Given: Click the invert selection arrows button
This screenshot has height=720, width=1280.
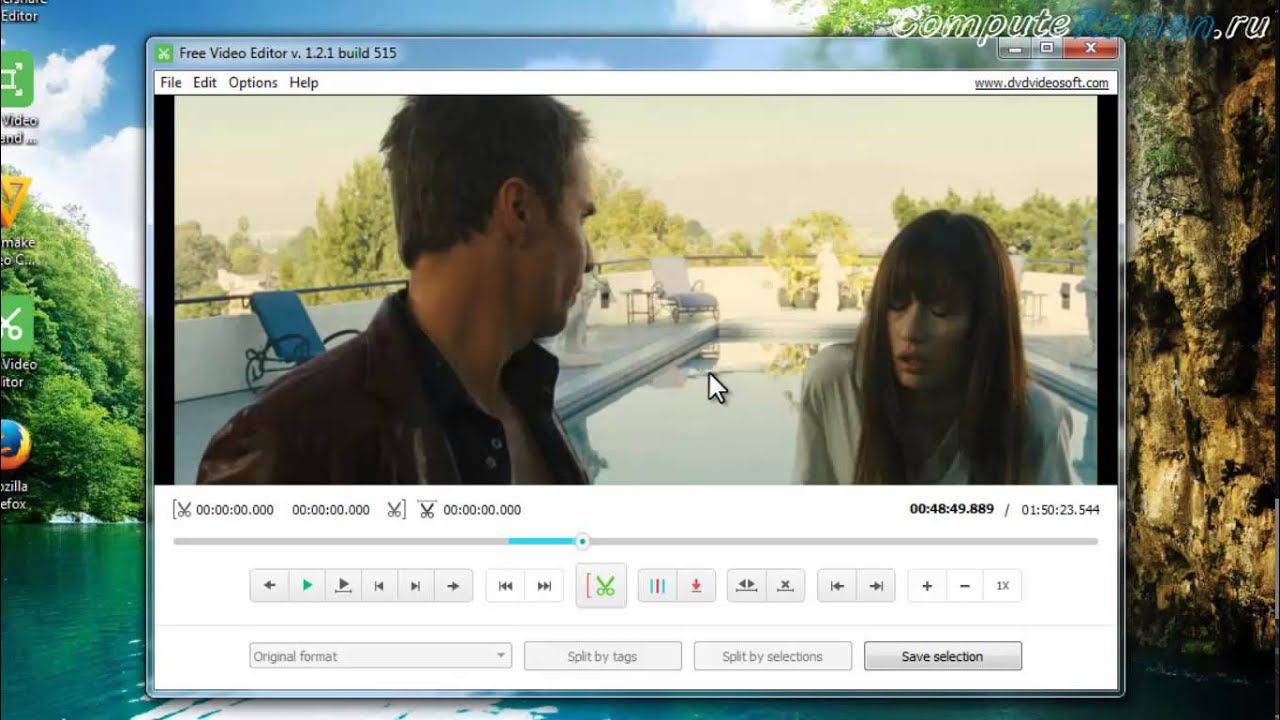Looking at the screenshot, I should click(x=746, y=586).
